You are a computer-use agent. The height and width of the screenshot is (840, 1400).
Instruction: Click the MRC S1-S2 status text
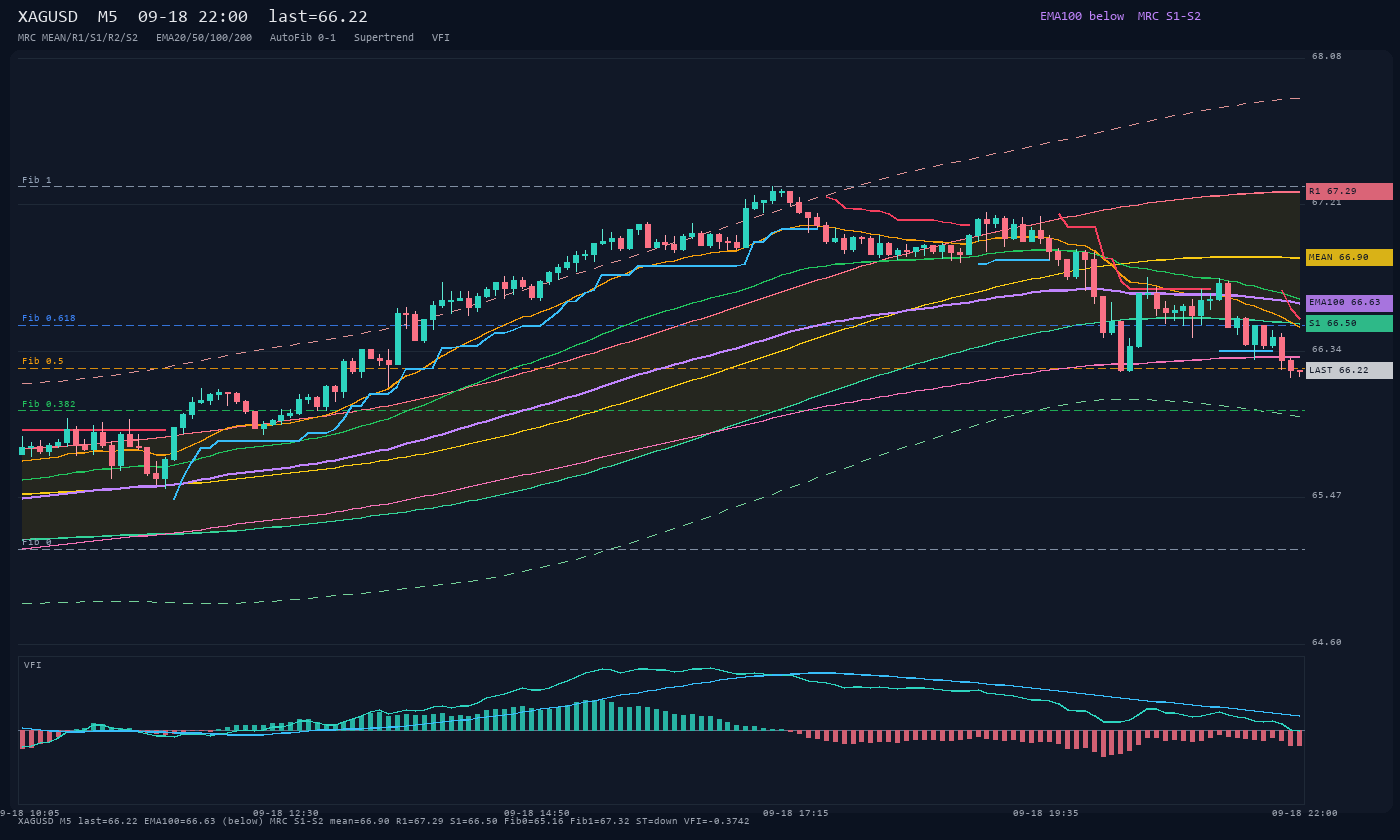[1169, 16]
